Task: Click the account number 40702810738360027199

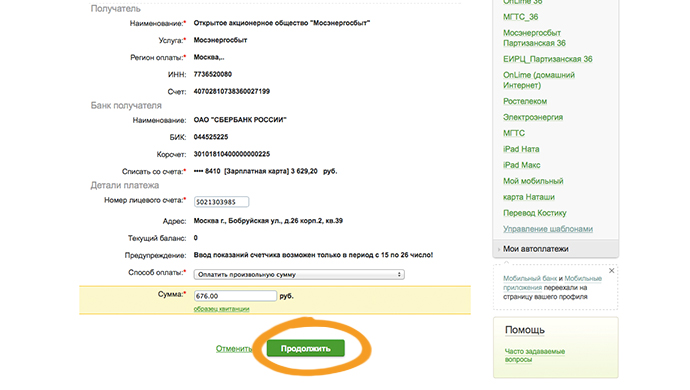Action: tap(231, 91)
